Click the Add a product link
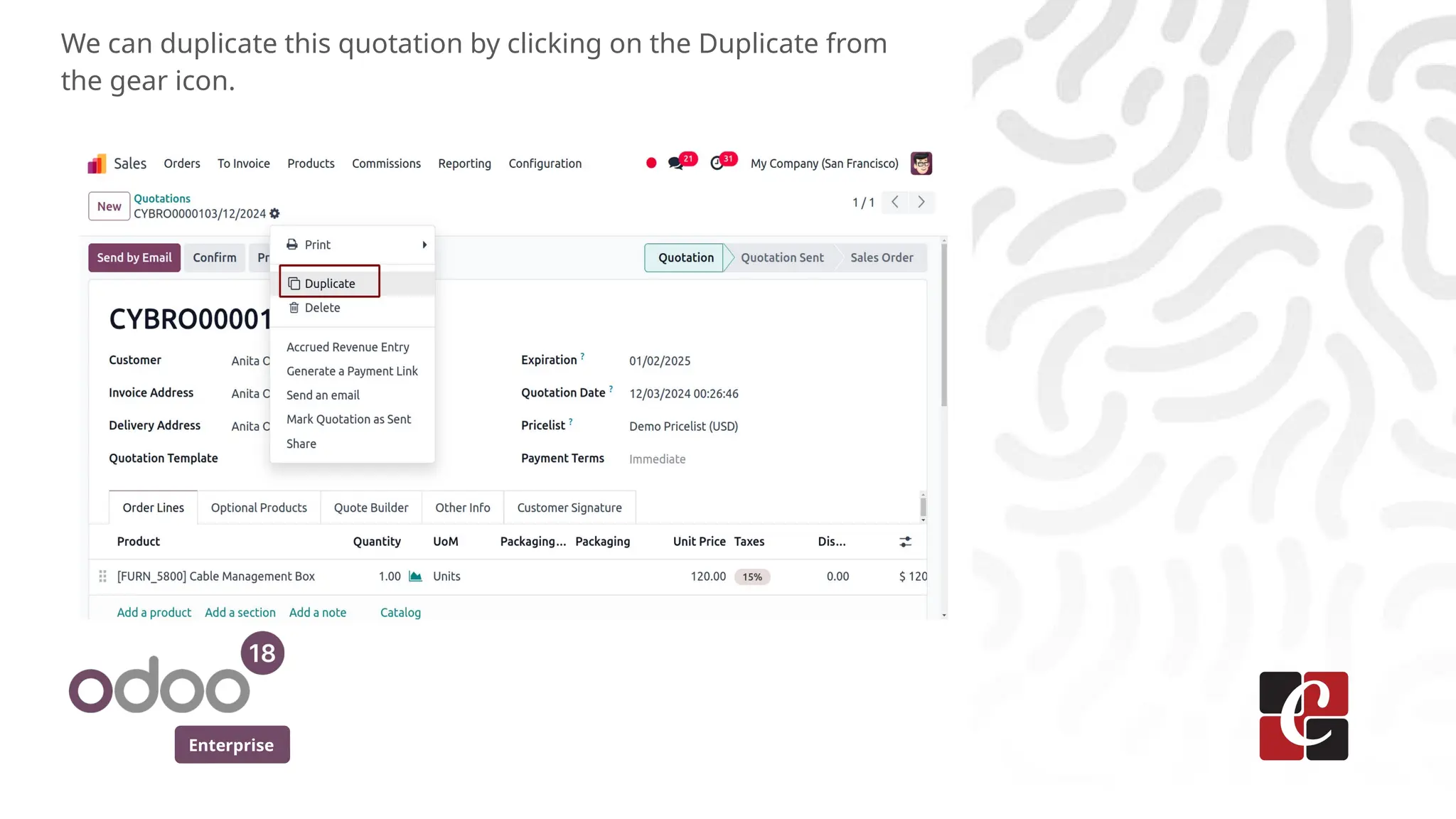Image resolution: width=1456 pixels, height=819 pixels. (154, 613)
